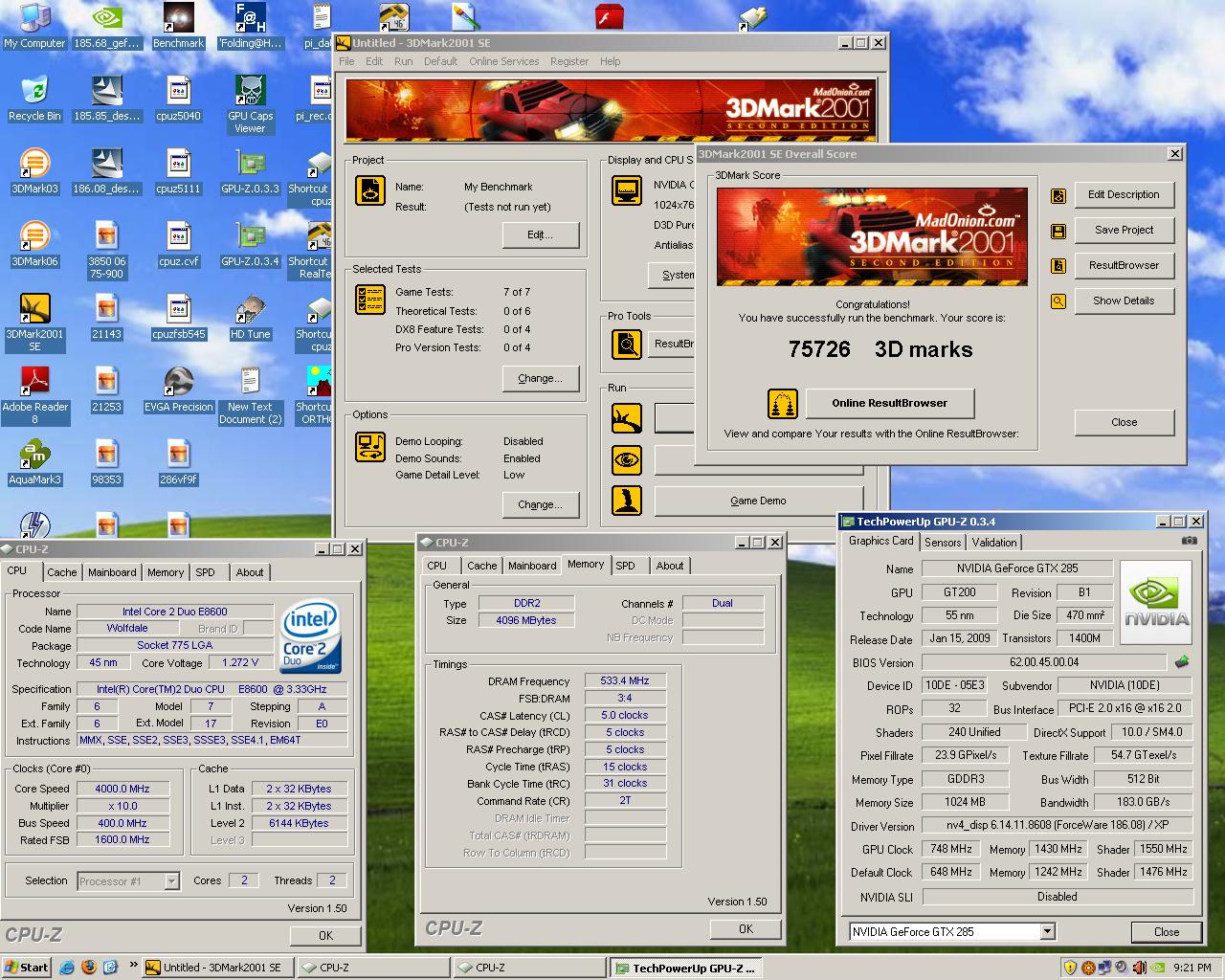The width and height of the screenshot is (1225, 980).
Task: Click the Online ResultBrowser button
Action: (x=890, y=403)
